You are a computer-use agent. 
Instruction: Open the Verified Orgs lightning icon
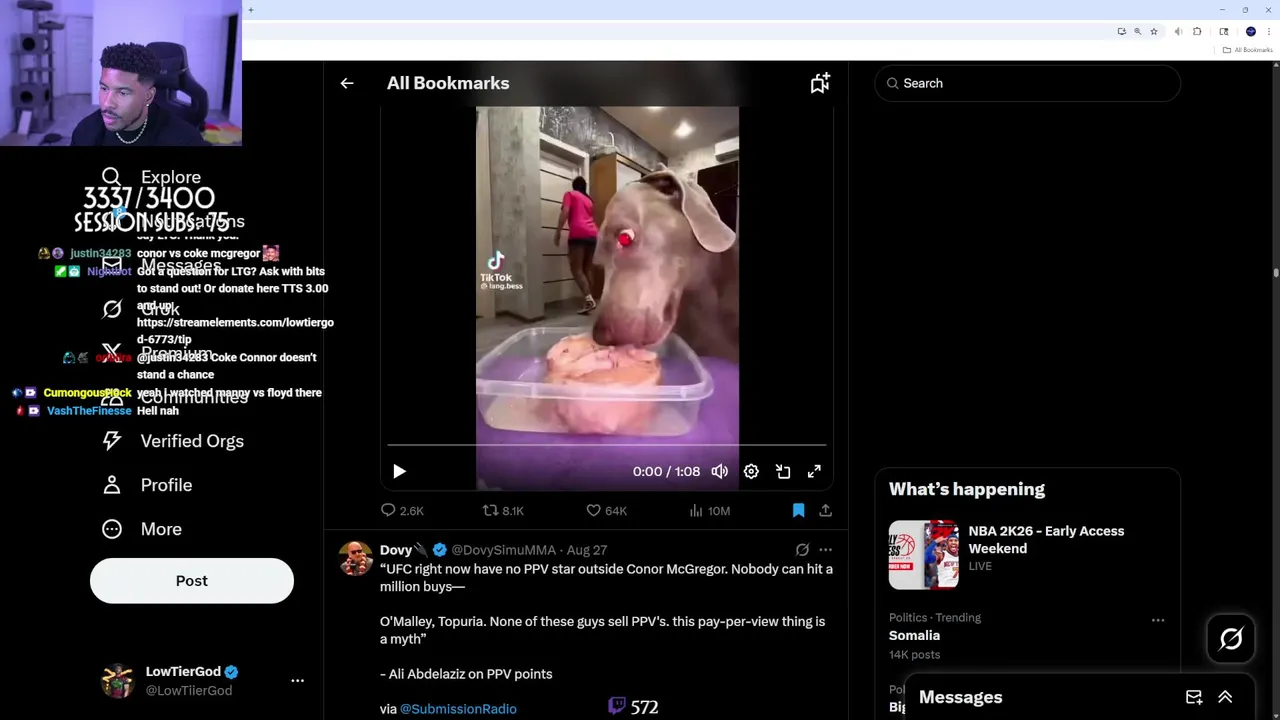point(112,441)
